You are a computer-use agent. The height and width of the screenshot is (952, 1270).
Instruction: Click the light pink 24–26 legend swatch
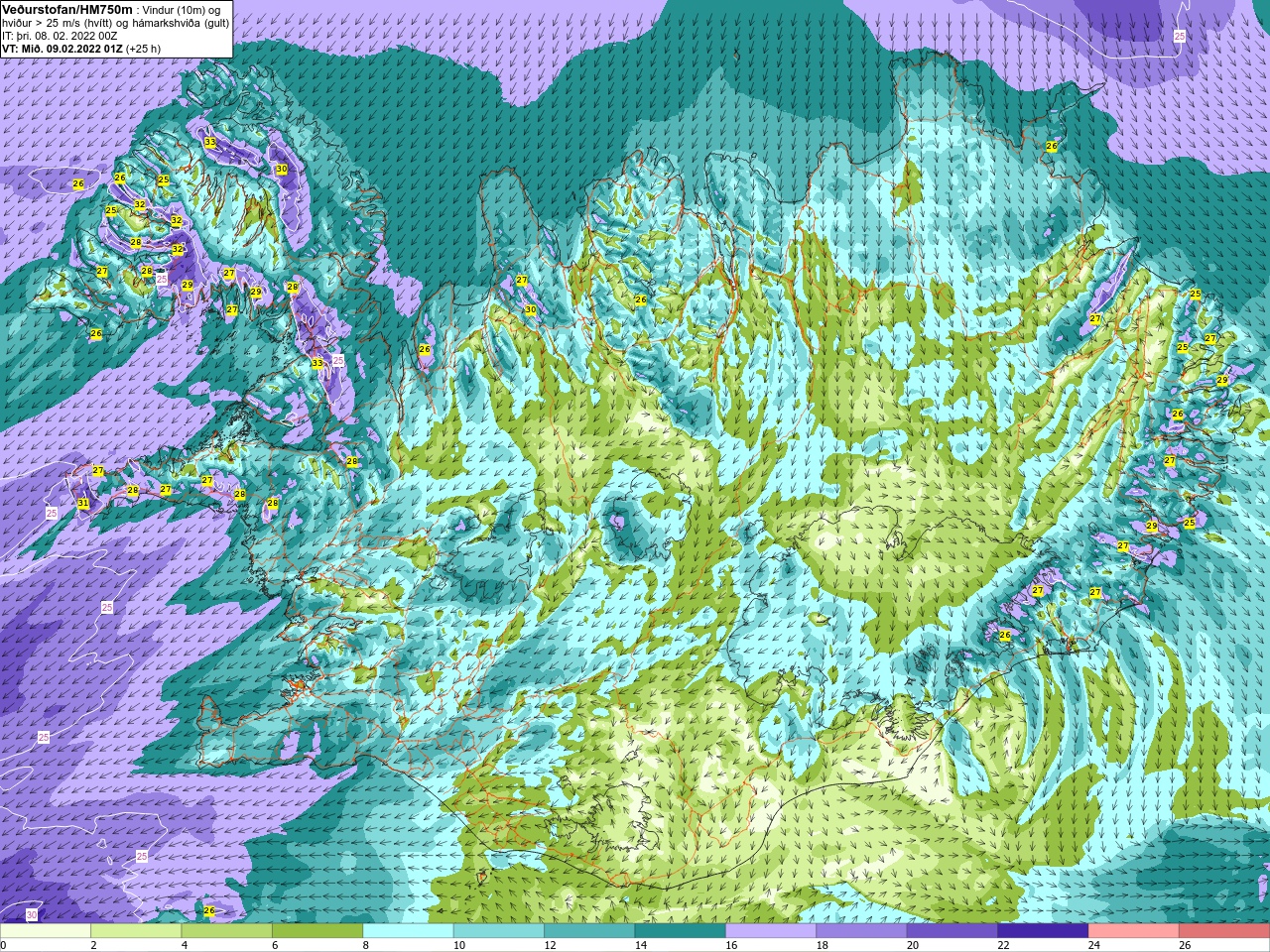[x=1134, y=931]
